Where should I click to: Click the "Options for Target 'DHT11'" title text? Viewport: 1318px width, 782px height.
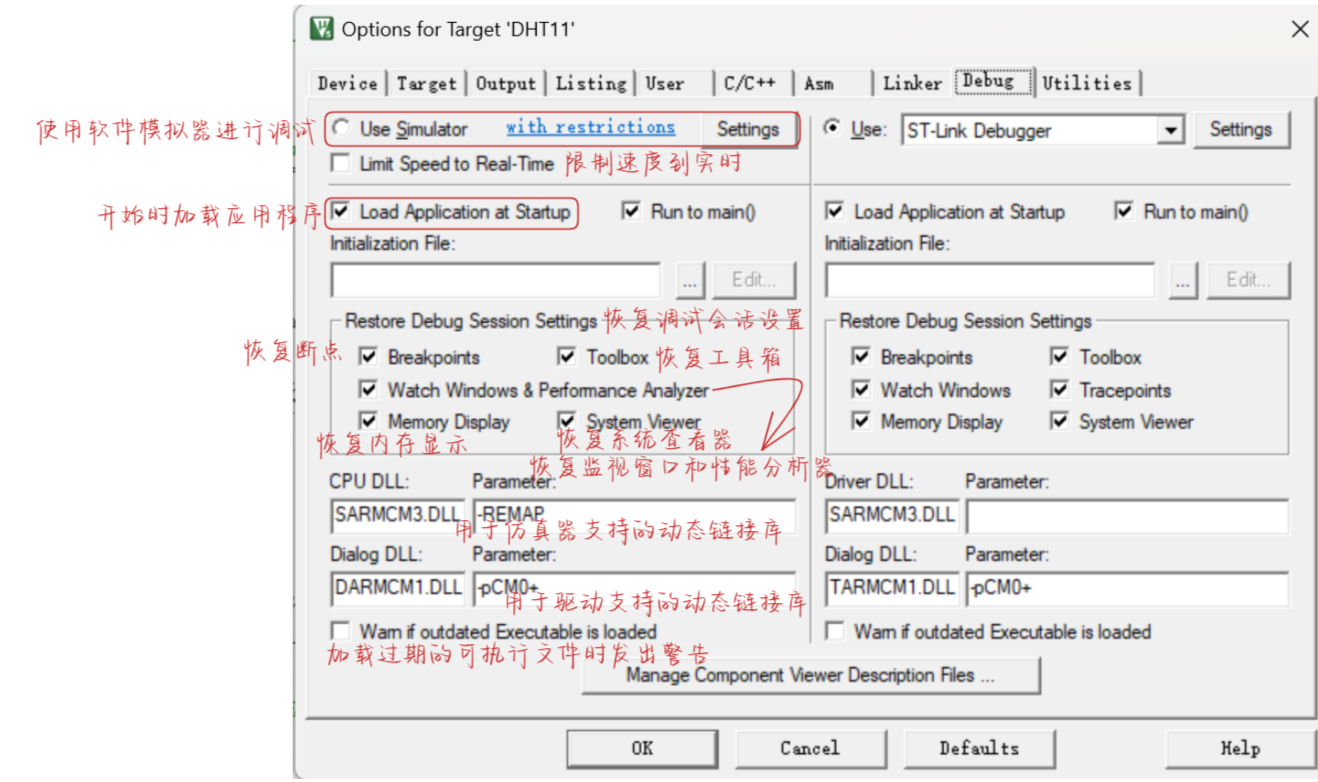[x=458, y=30]
